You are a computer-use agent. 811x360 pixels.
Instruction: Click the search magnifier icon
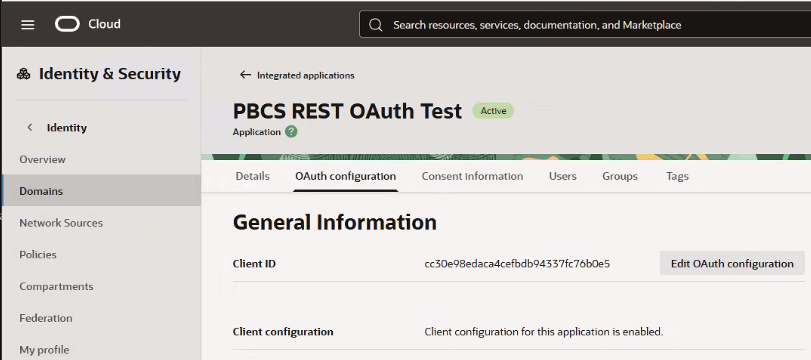tap(376, 25)
